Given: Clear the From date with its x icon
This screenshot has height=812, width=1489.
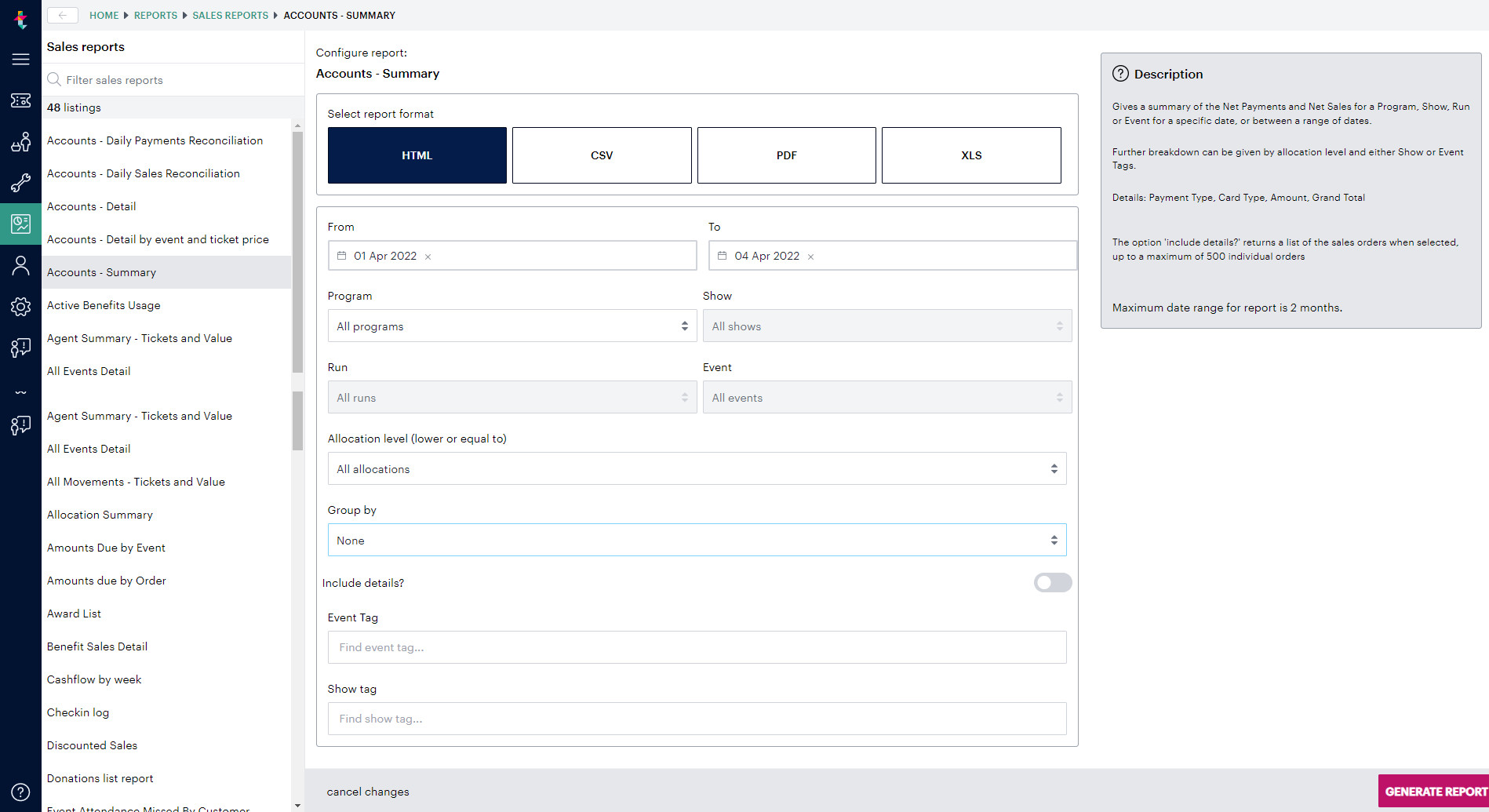Looking at the screenshot, I should 428,256.
